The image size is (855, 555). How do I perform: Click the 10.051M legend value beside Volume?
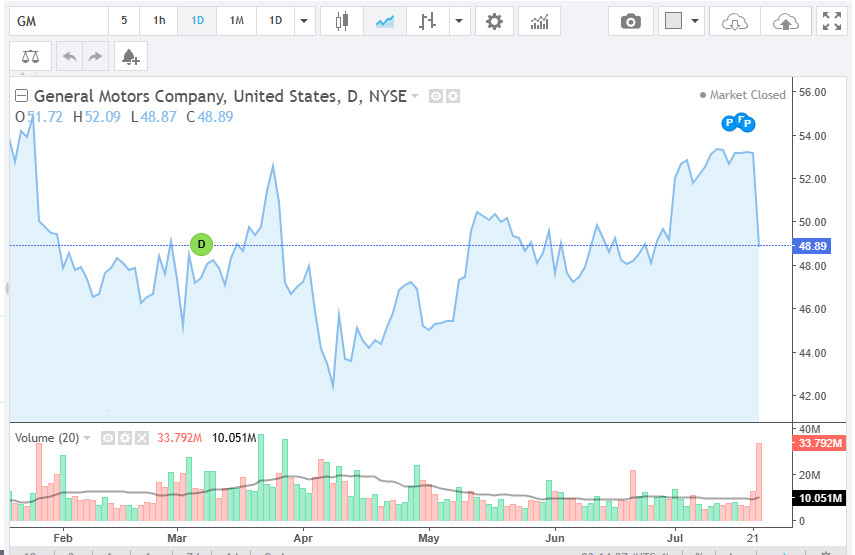234,438
